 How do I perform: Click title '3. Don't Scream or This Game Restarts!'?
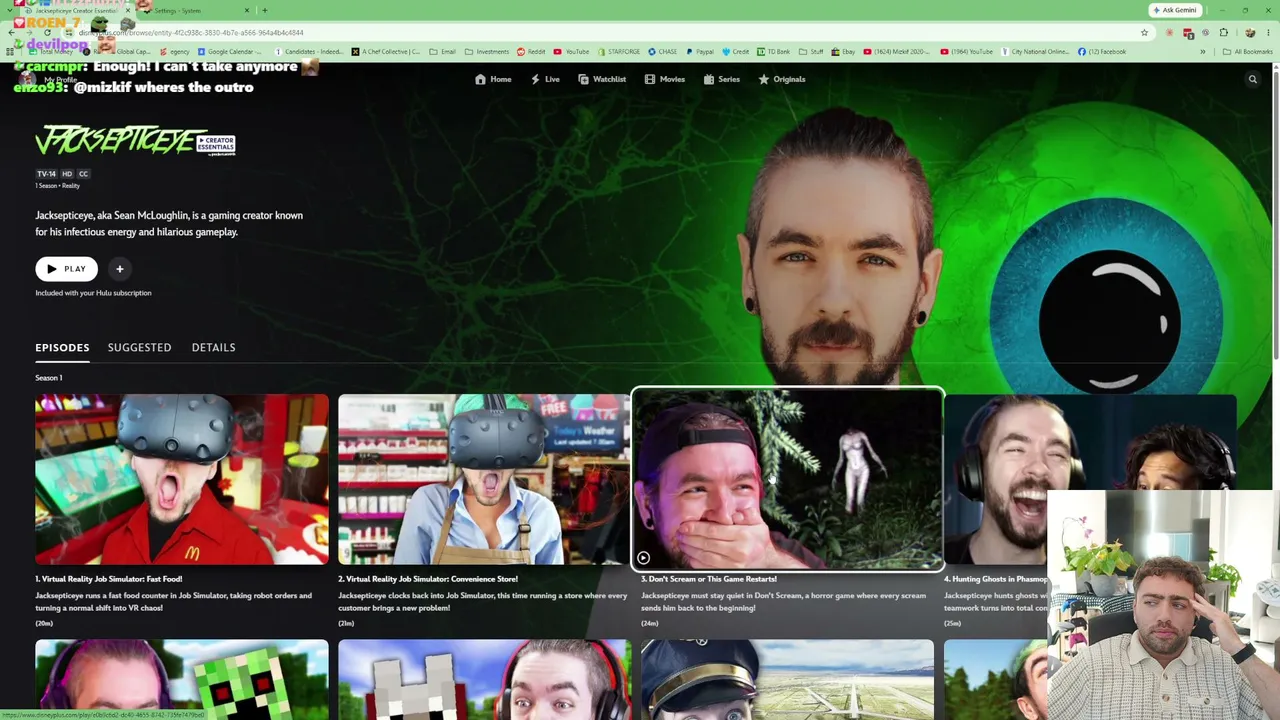pos(709,579)
